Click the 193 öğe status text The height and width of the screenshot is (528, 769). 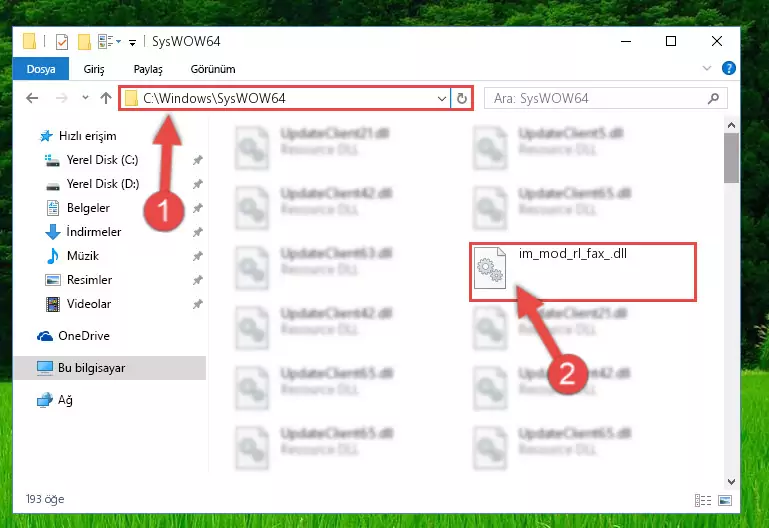[x=45, y=499]
